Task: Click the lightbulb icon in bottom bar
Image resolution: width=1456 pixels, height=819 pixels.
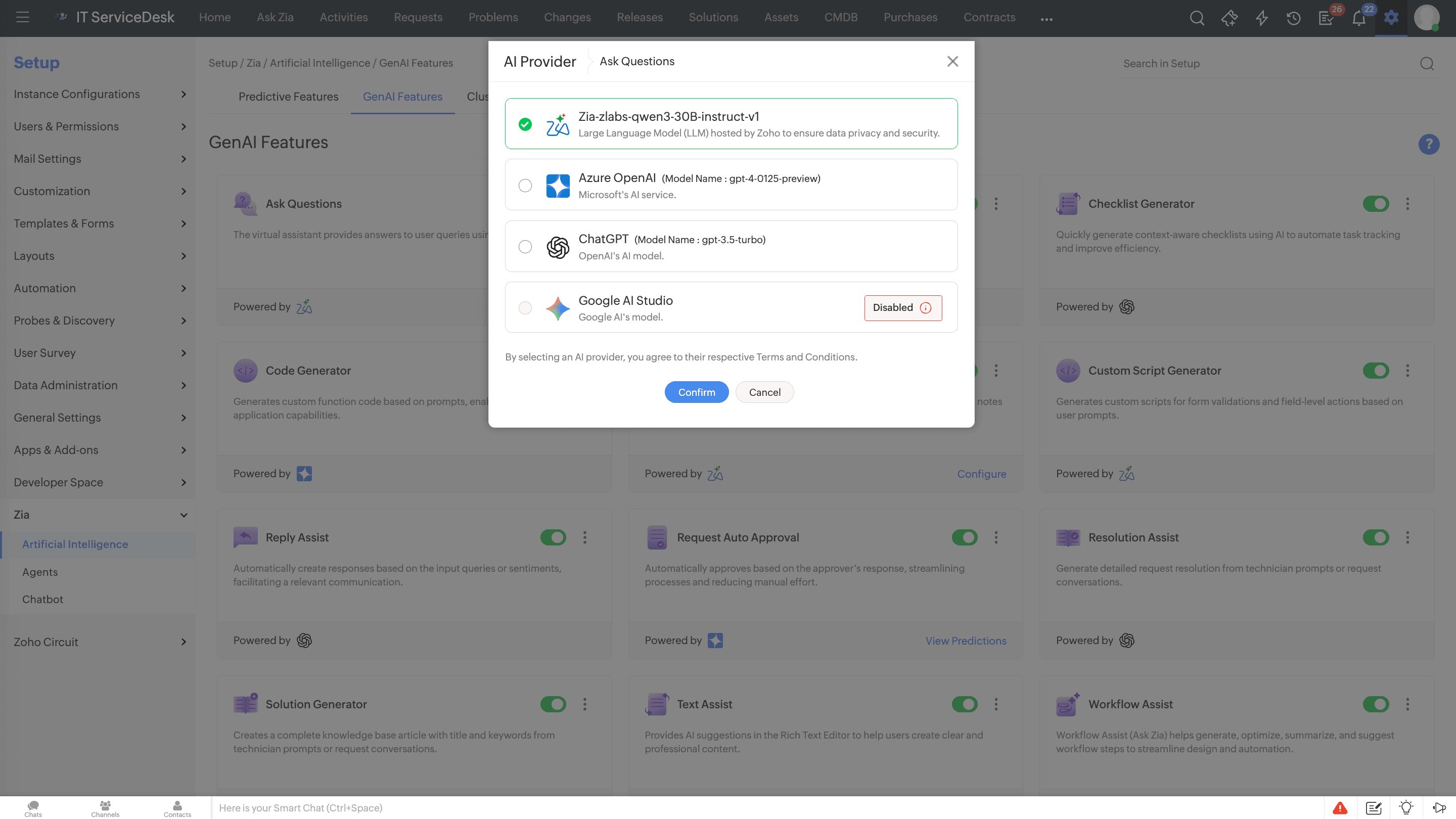Action: 1406,808
